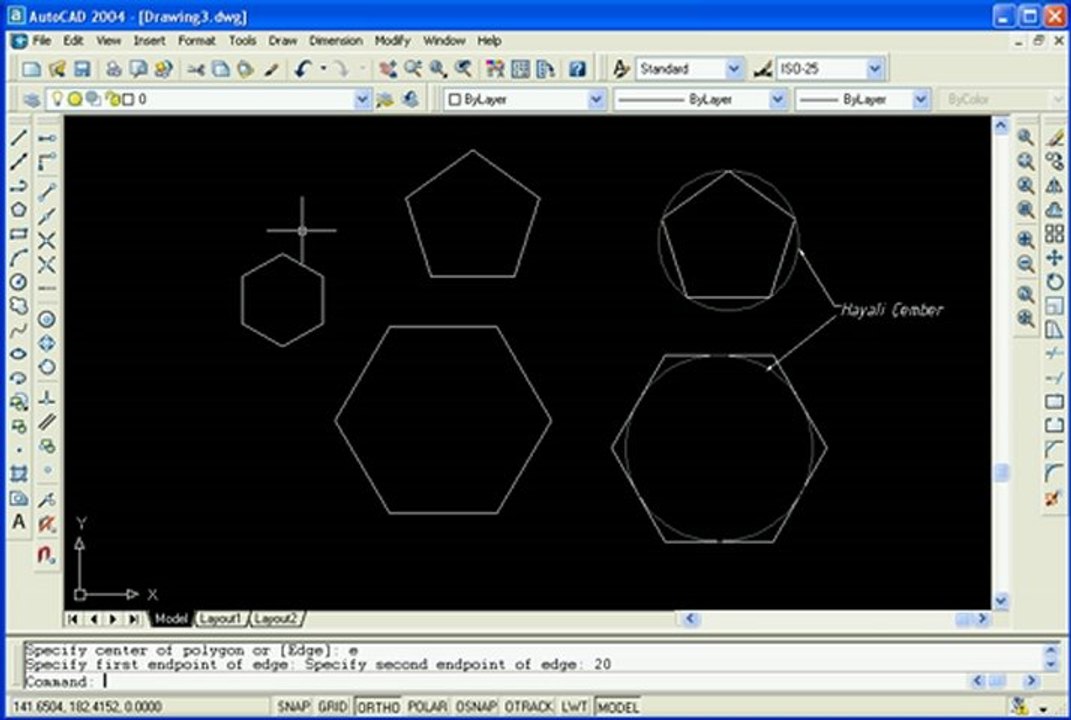Open the Draw menu
The width and height of the screenshot is (1071, 720).
[283, 41]
